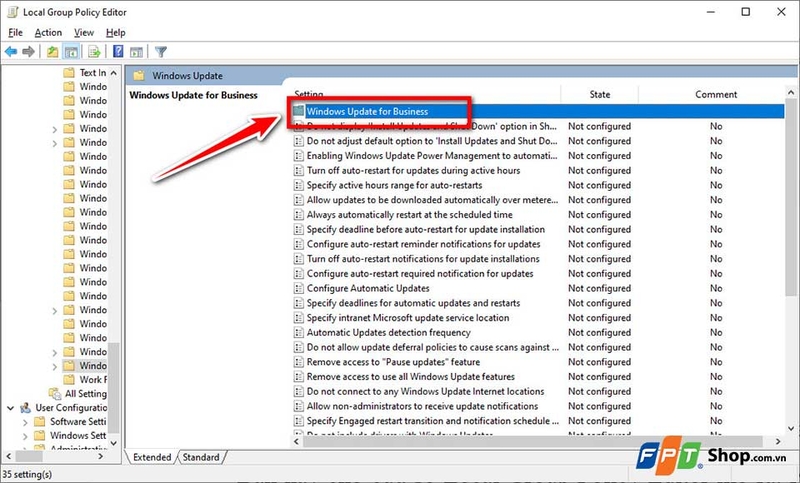The image size is (800, 483).
Task: Click the User Configuration icon in the tree
Action: pyautogui.click(x=26, y=408)
